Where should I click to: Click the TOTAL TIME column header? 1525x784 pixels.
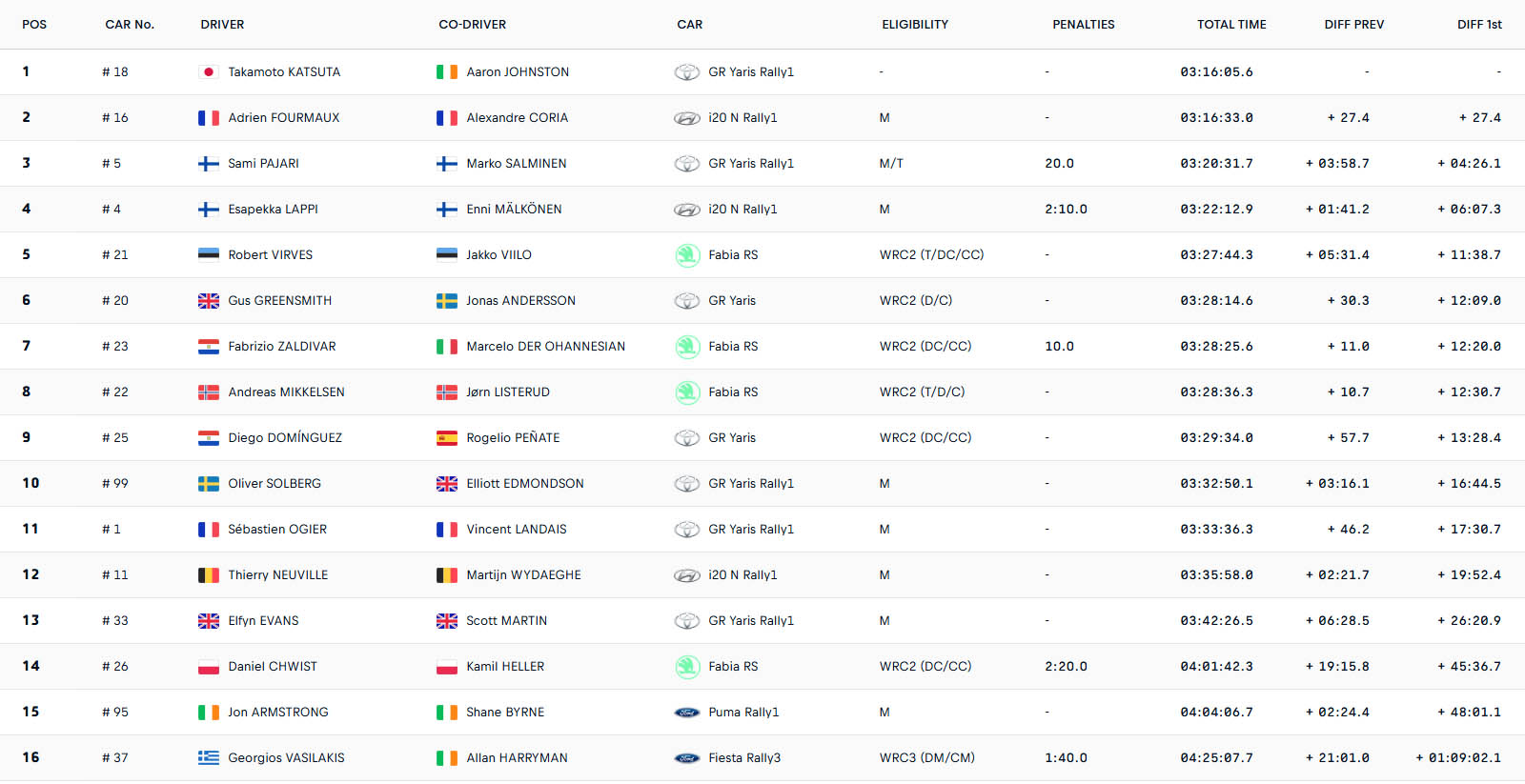coord(1231,25)
